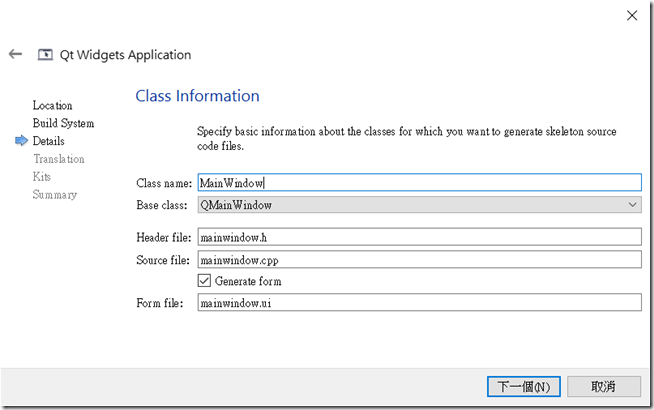654x410 pixels.
Task: Click the Class Information heading
Action: click(x=197, y=96)
